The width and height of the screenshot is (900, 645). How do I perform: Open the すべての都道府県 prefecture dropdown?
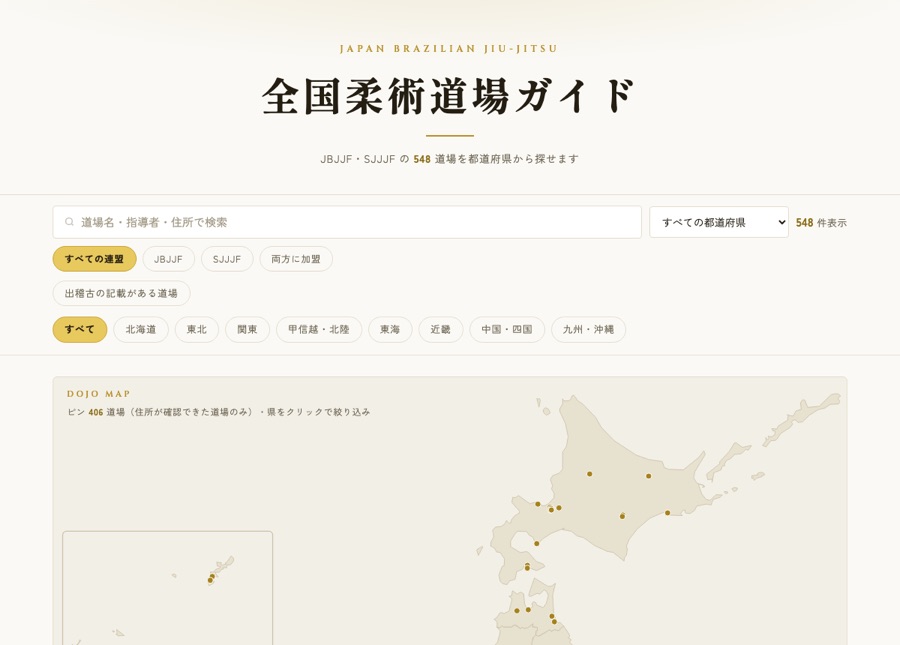(719, 222)
